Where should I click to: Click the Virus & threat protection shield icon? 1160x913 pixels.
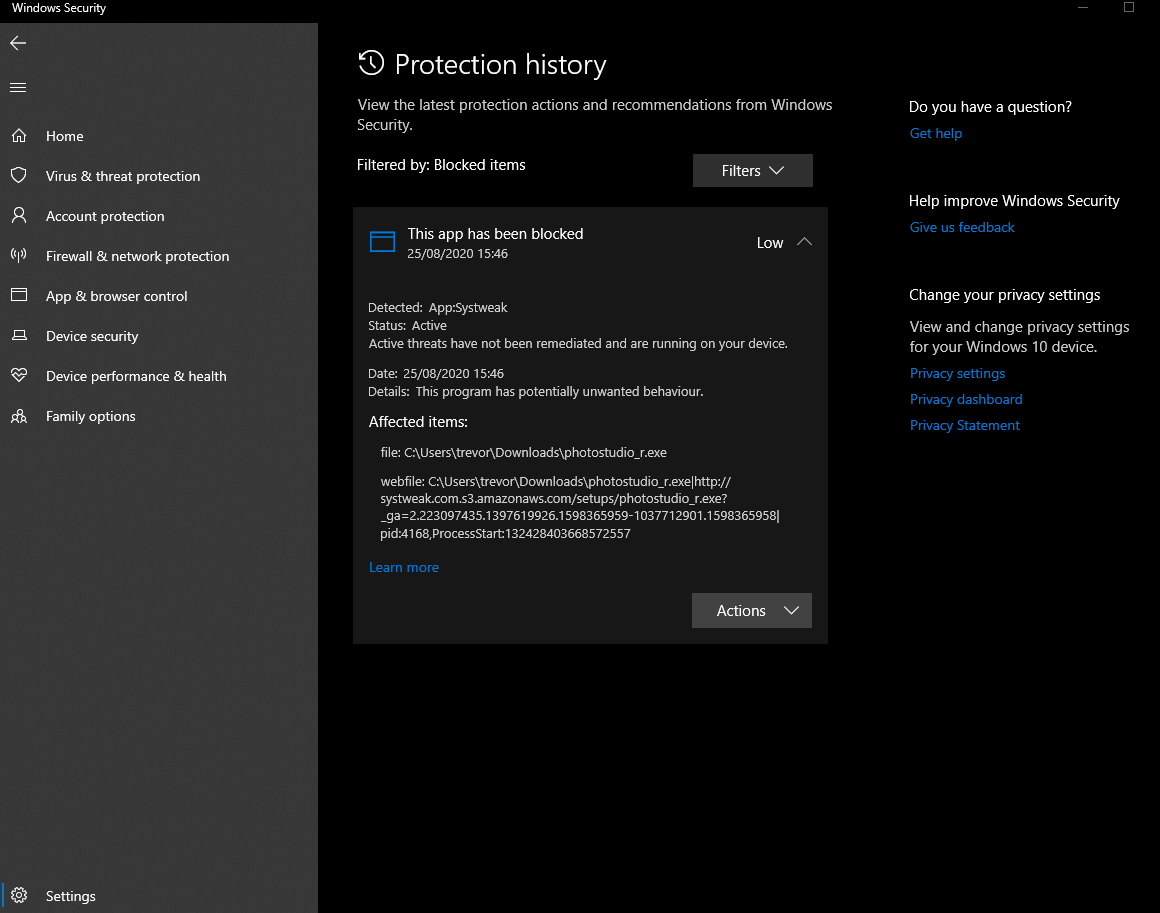click(x=19, y=175)
